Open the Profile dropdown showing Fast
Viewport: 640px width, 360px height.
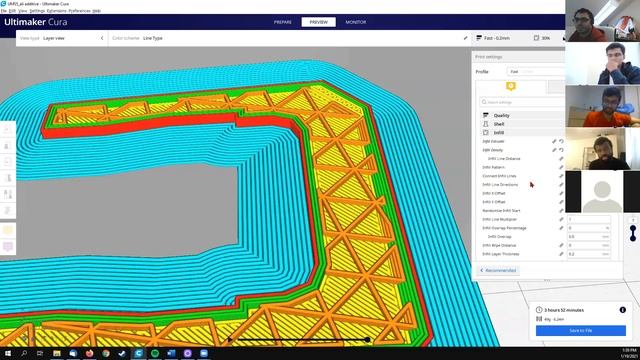(x=536, y=71)
